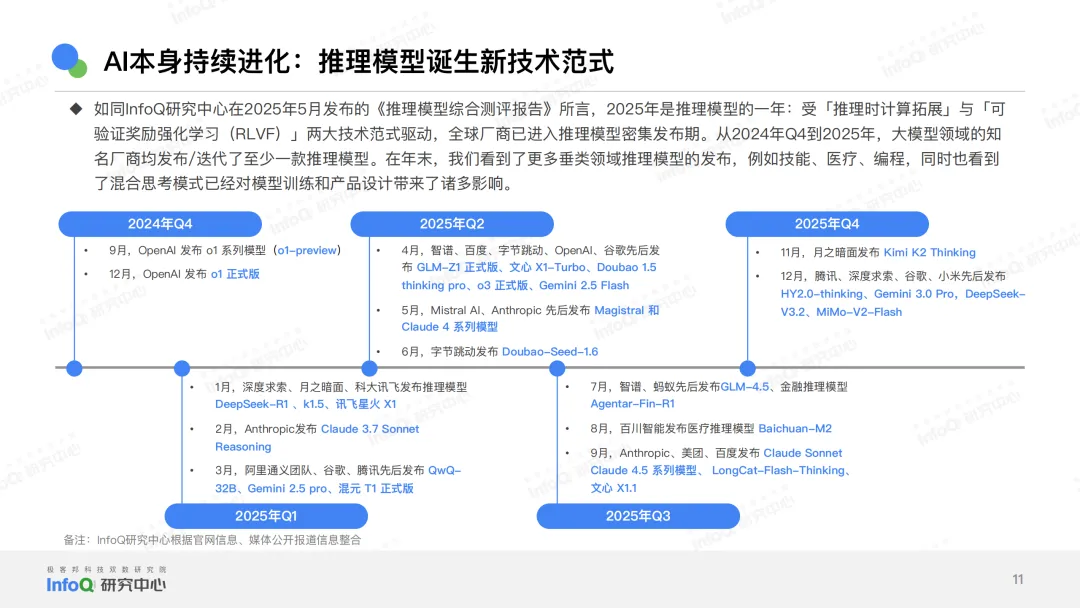Select the timeline dot under 2025年Q4
Screen dimensions: 1080x608
[x=747, y=368]
